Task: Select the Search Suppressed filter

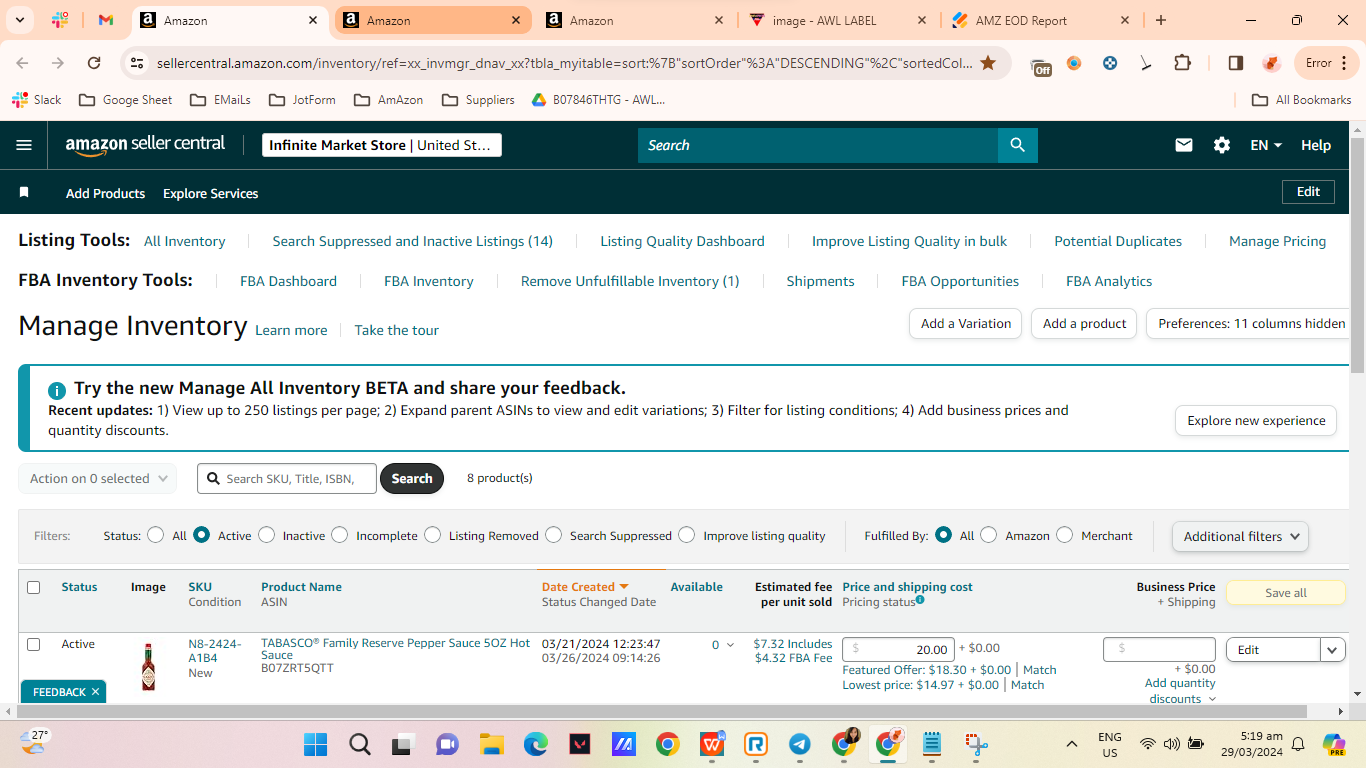Action: click(553, 535)
